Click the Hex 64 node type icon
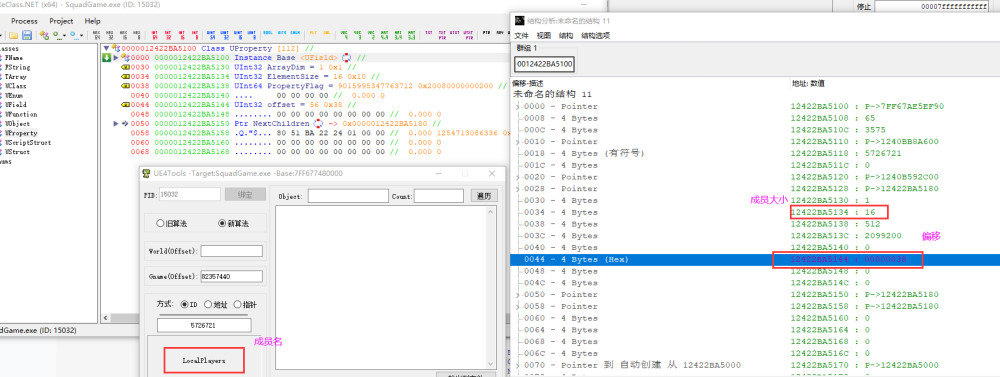 [x=97, y=35]
